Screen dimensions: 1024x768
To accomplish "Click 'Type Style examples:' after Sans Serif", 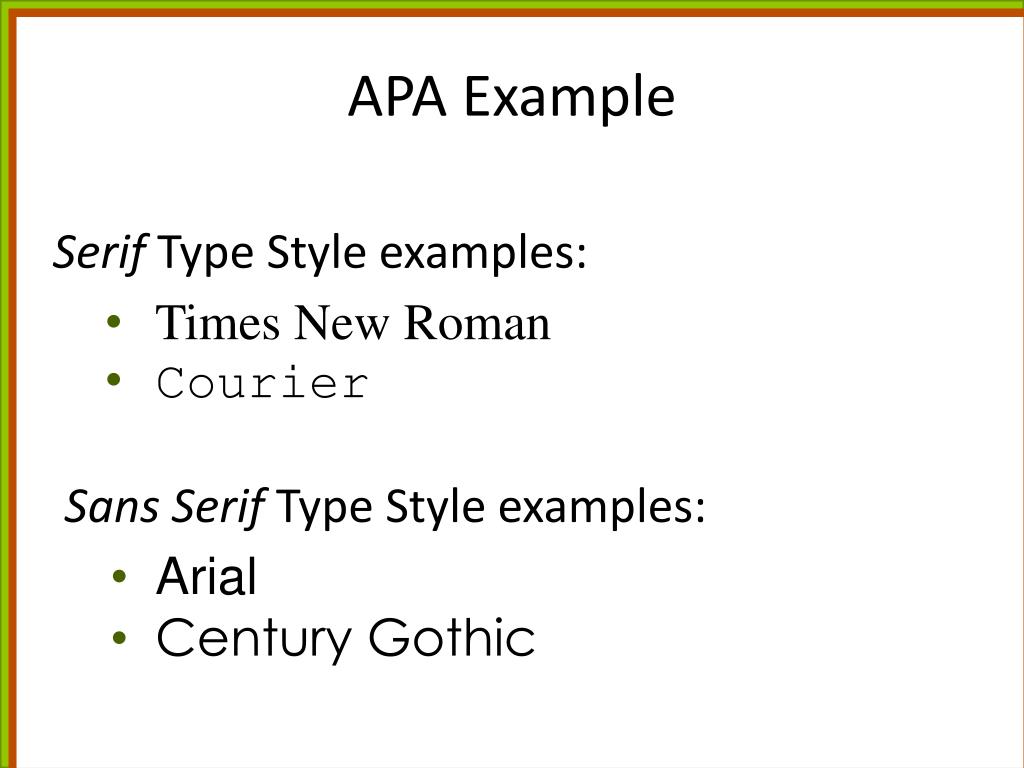I will [x=490, y=507].
